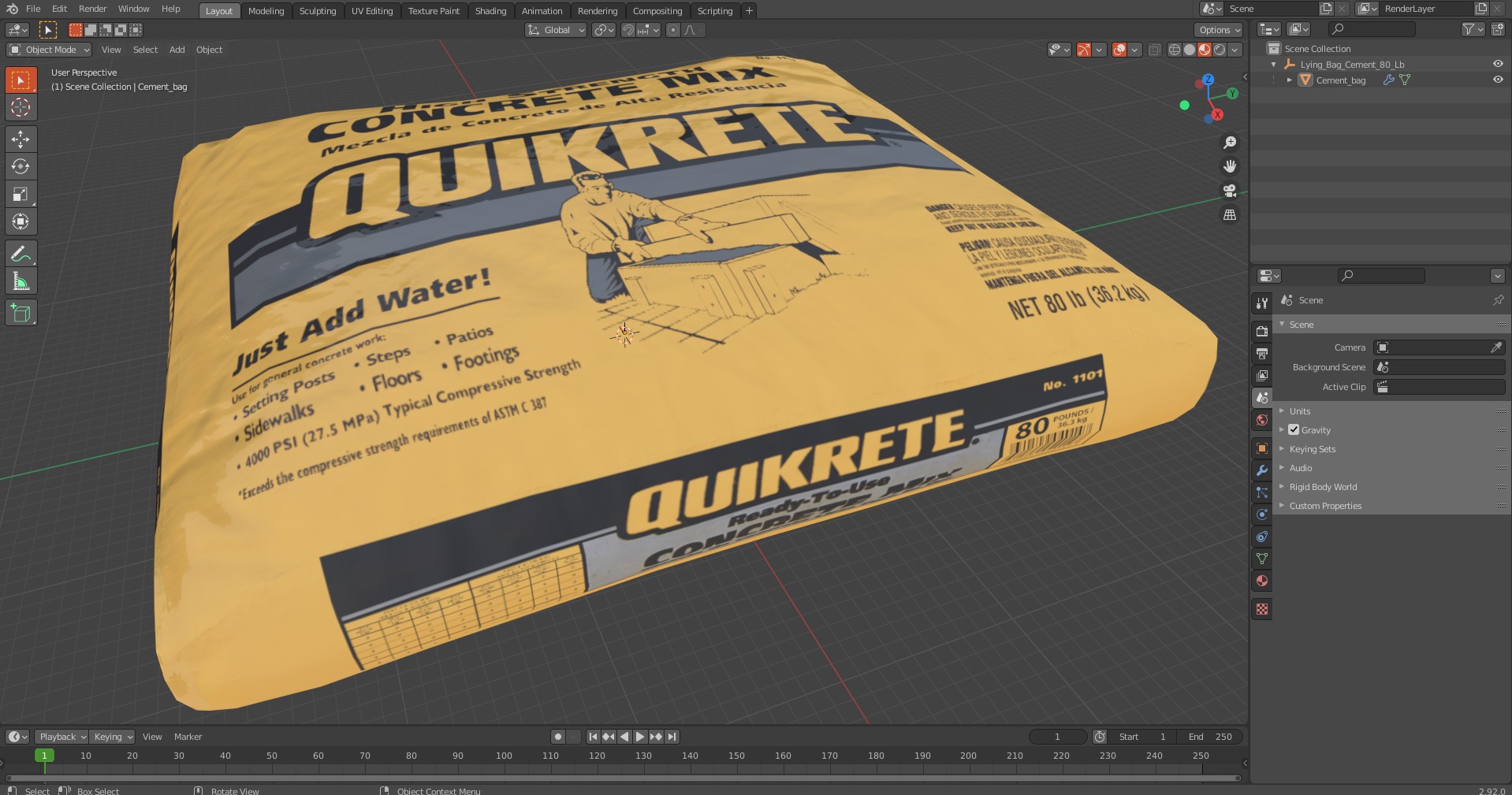Hide Lying_Bag_Cement_80_Lb in outliner
Image resolution: width=1512 pixels, height=795 pixels.
[1498, 64]
